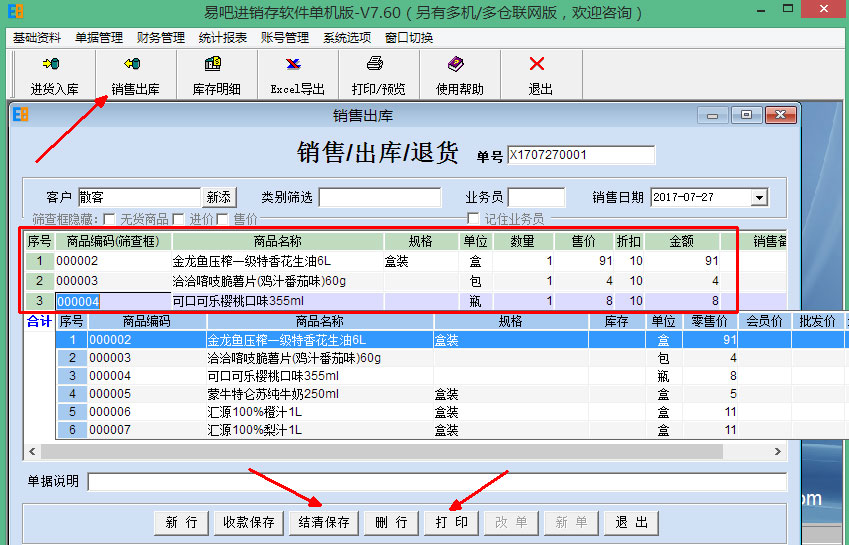This screenshot has height=545, width=849.
Task: Select 蒙牛特仑苏纯牛奶250ml row
Action: (450, 393)
